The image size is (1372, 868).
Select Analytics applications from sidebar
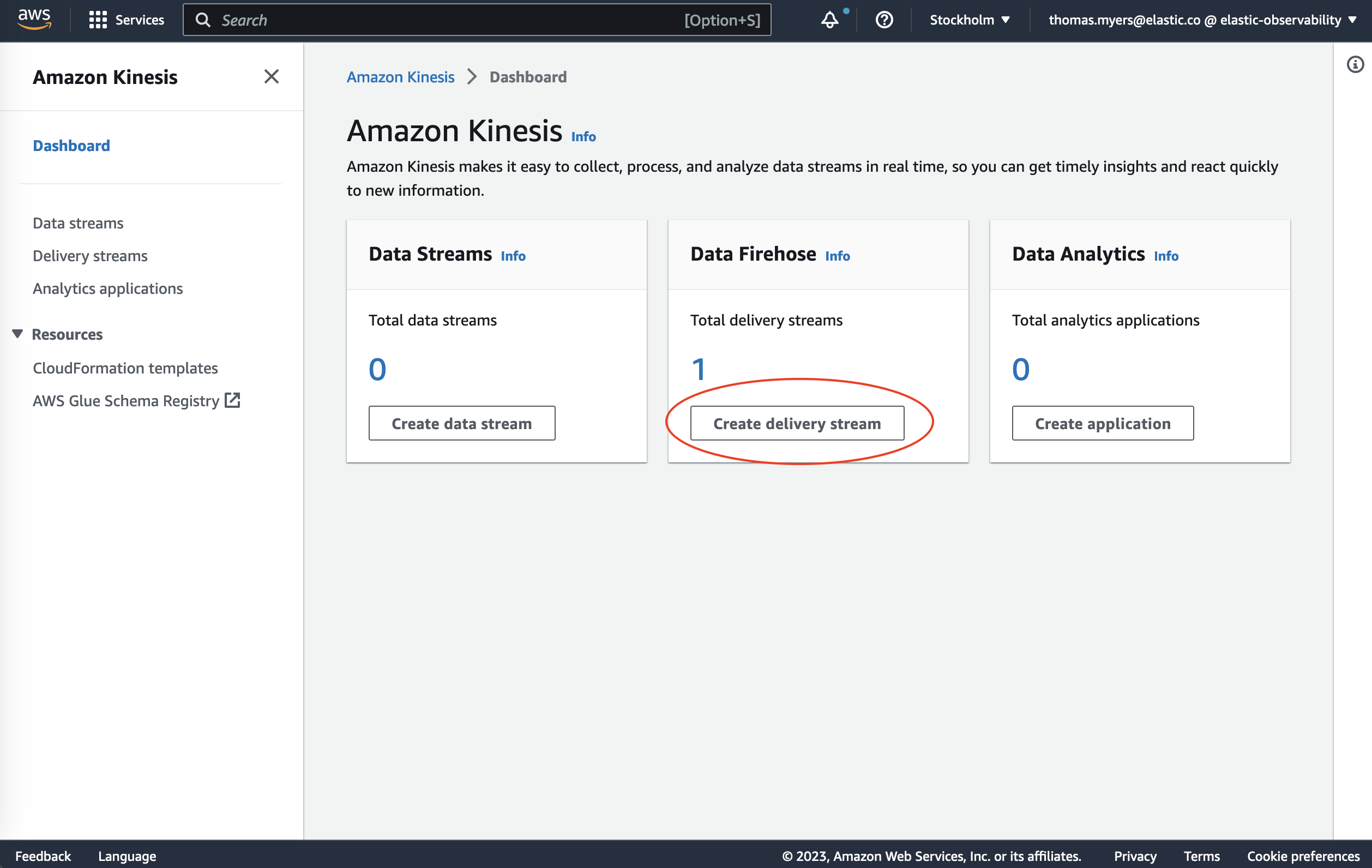click(108, 288)
